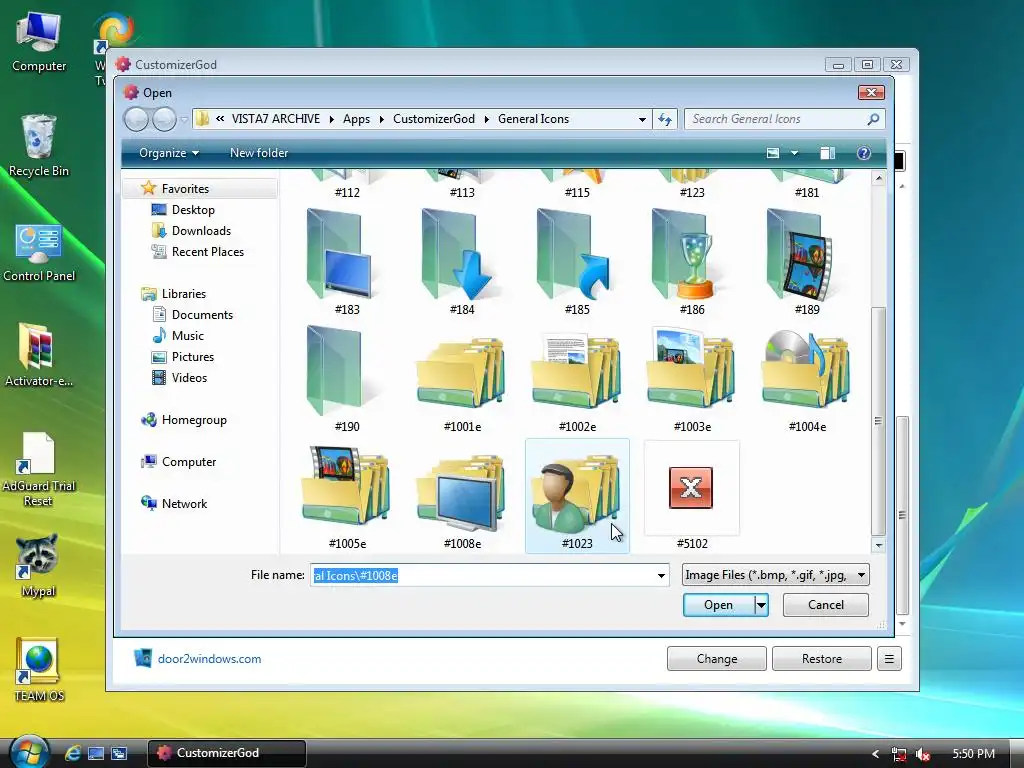Viewport: 1024px width, 768px height.
Task: Click the Back navigation button
Action: 136,119
